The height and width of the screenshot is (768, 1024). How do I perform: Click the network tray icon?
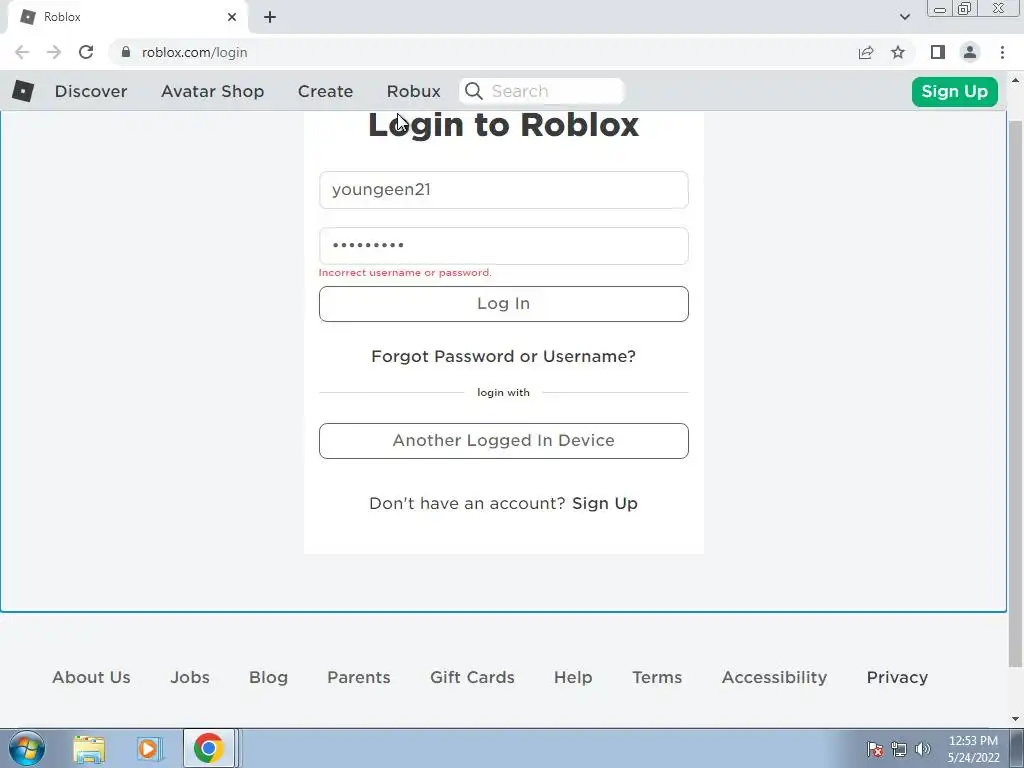[899, 749]
